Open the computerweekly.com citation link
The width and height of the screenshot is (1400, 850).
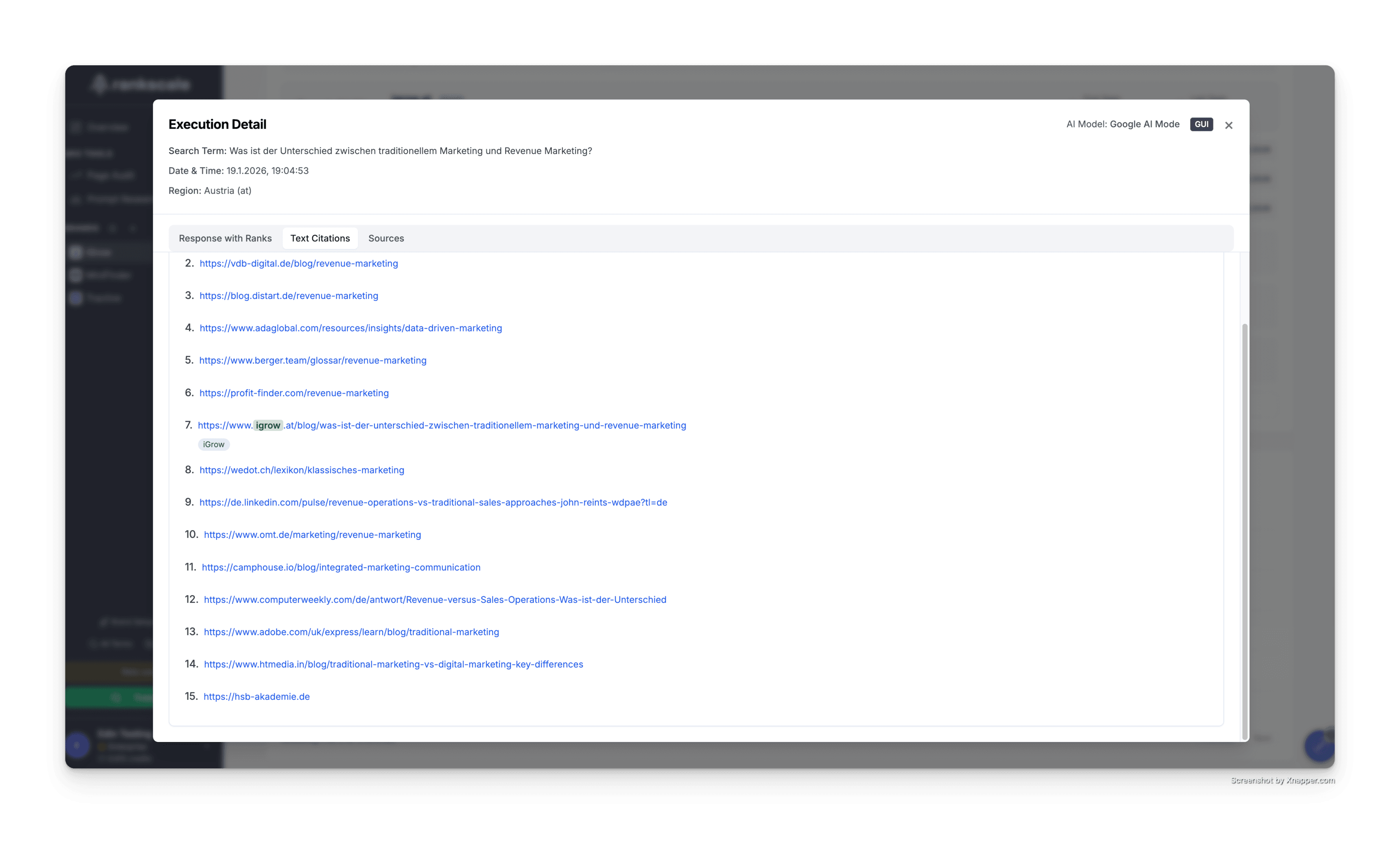point(435,599)
